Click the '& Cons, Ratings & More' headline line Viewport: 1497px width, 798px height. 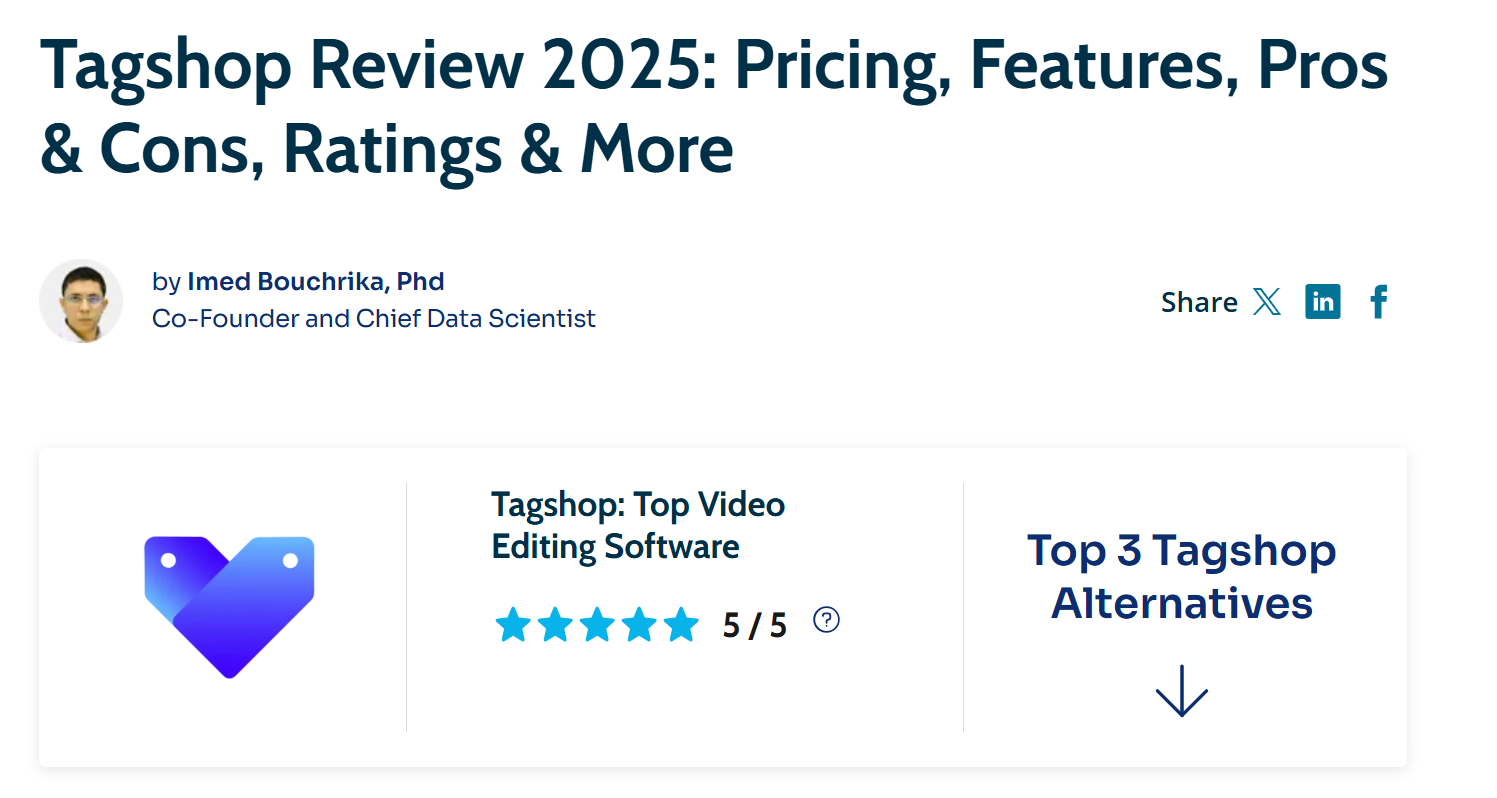click(x=387, y=149)
